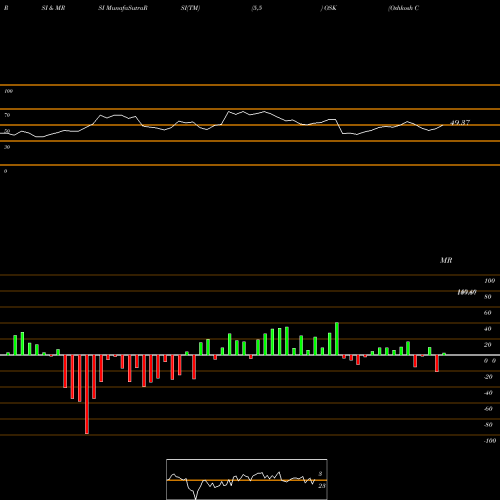Click the '(5,5' parameter text in header

(257, 8)
